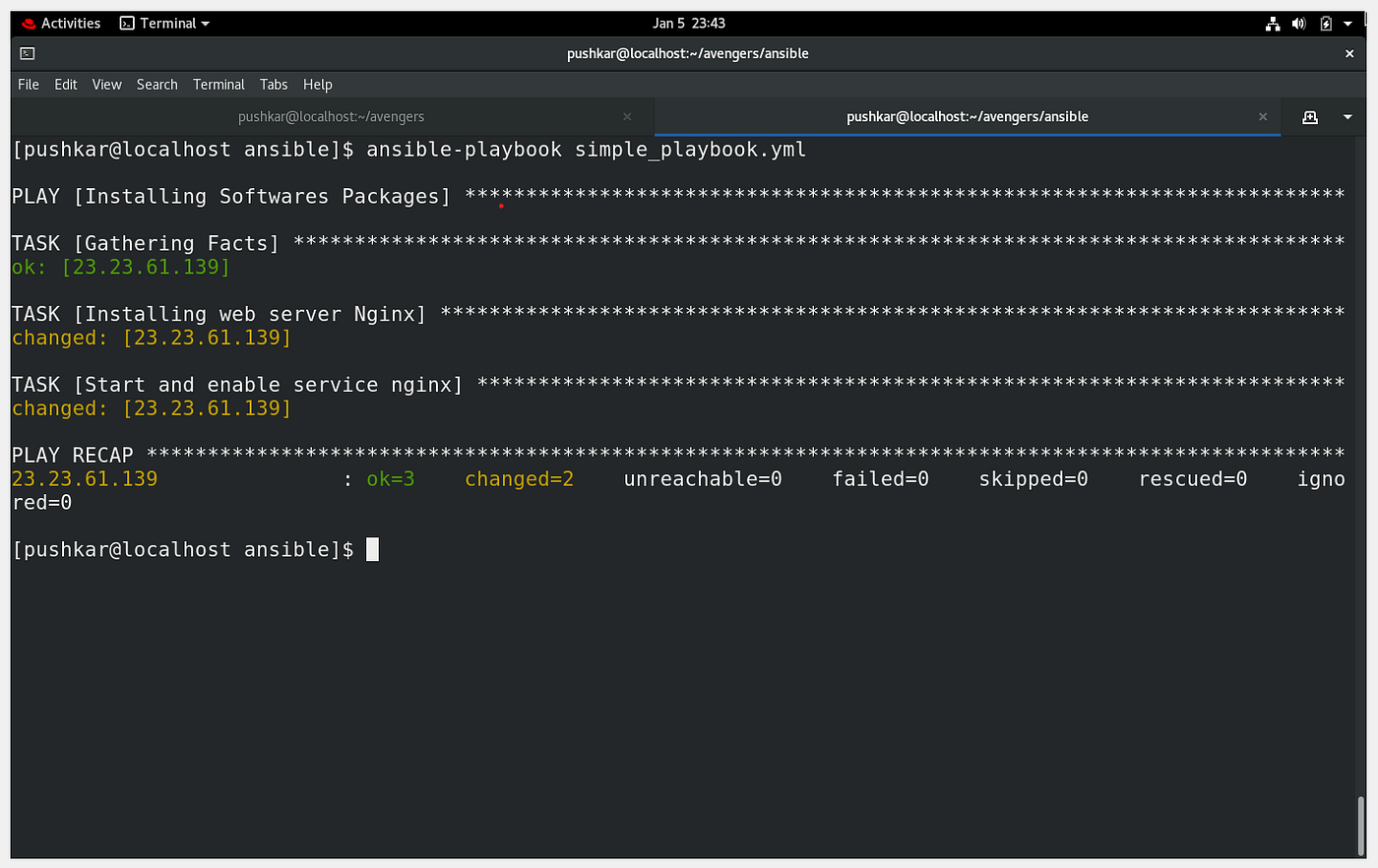This screenshot has width=1378, height=868.
Task: Close the ~/avengers/ansible tab
Action: click(x=1263, y=117)
